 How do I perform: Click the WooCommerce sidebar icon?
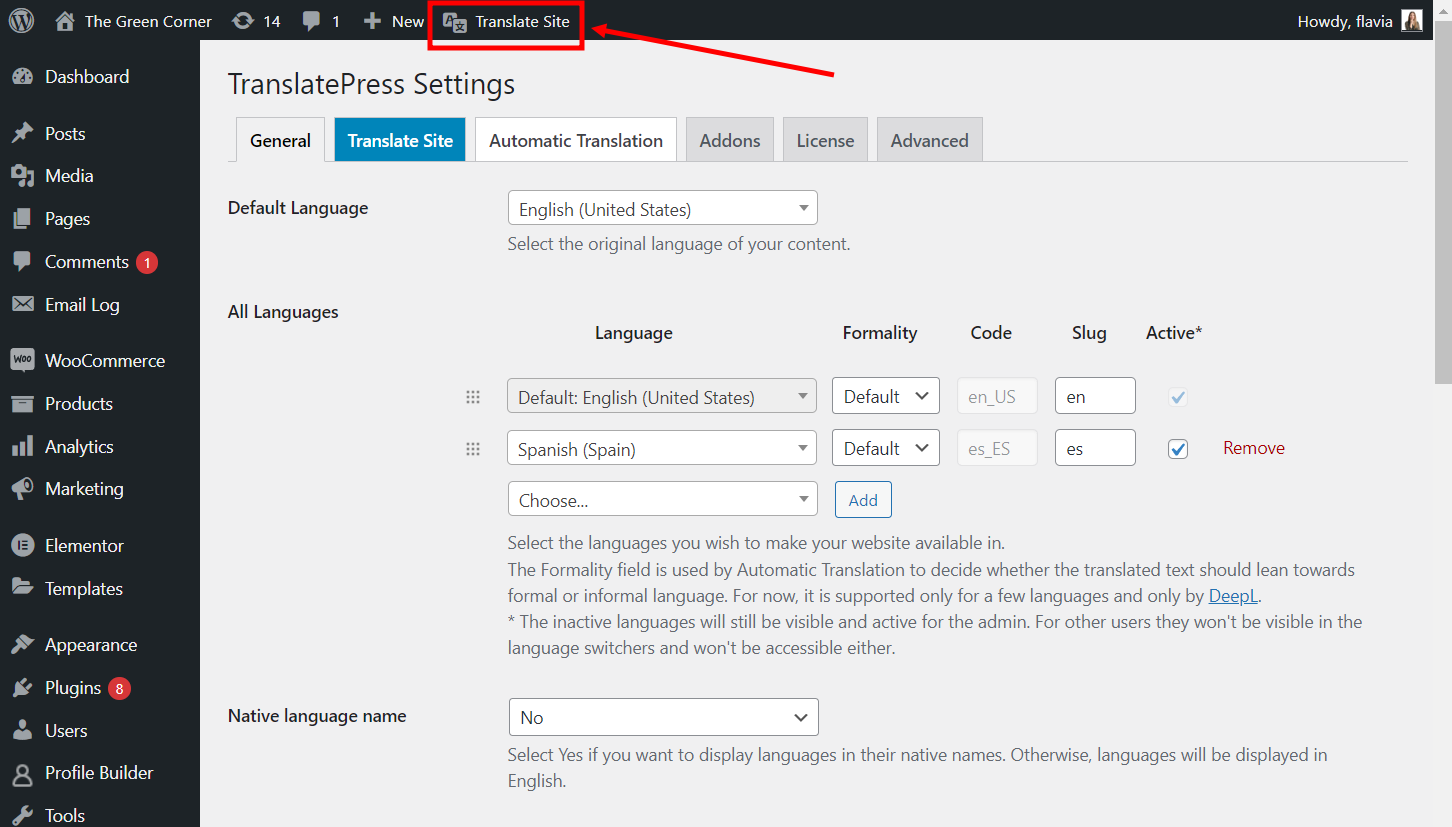(22, 360)
